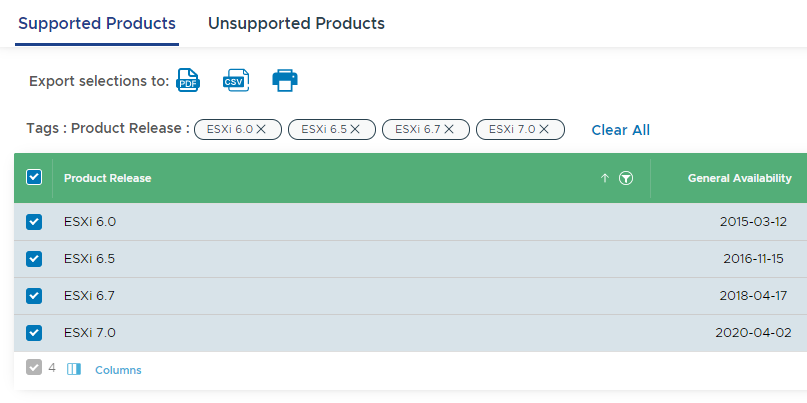The image size is (807, 403).
Task: Uncheck the ESXi 6.5 row checkbox
Action: pos(34,259)
